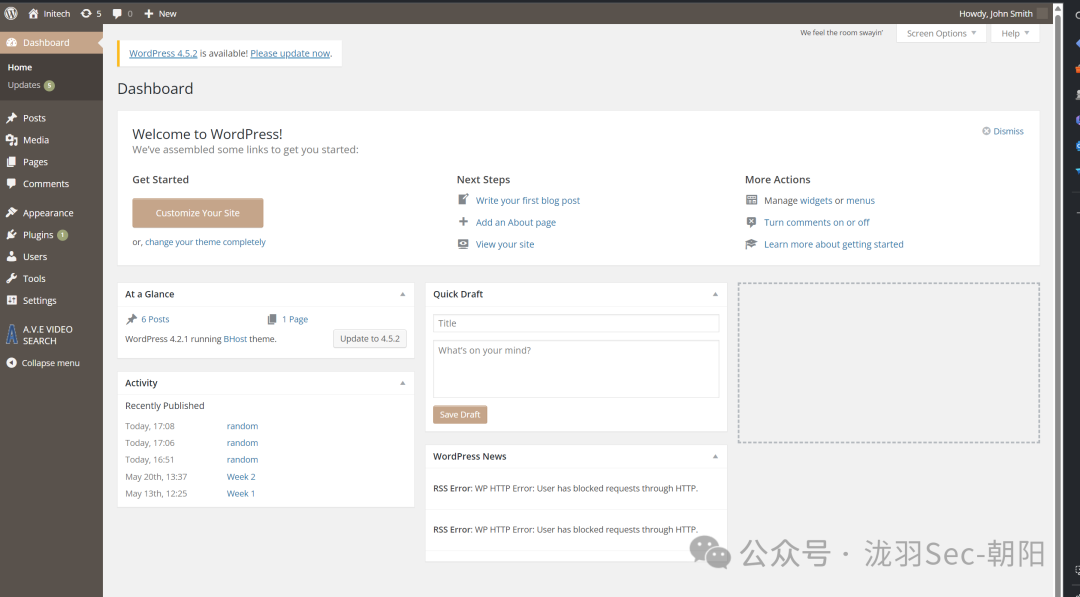Click the Update to 4.5.2 button
This screenshot has height=597, width=1080.
pyautogui.click(x=370, y=339)
